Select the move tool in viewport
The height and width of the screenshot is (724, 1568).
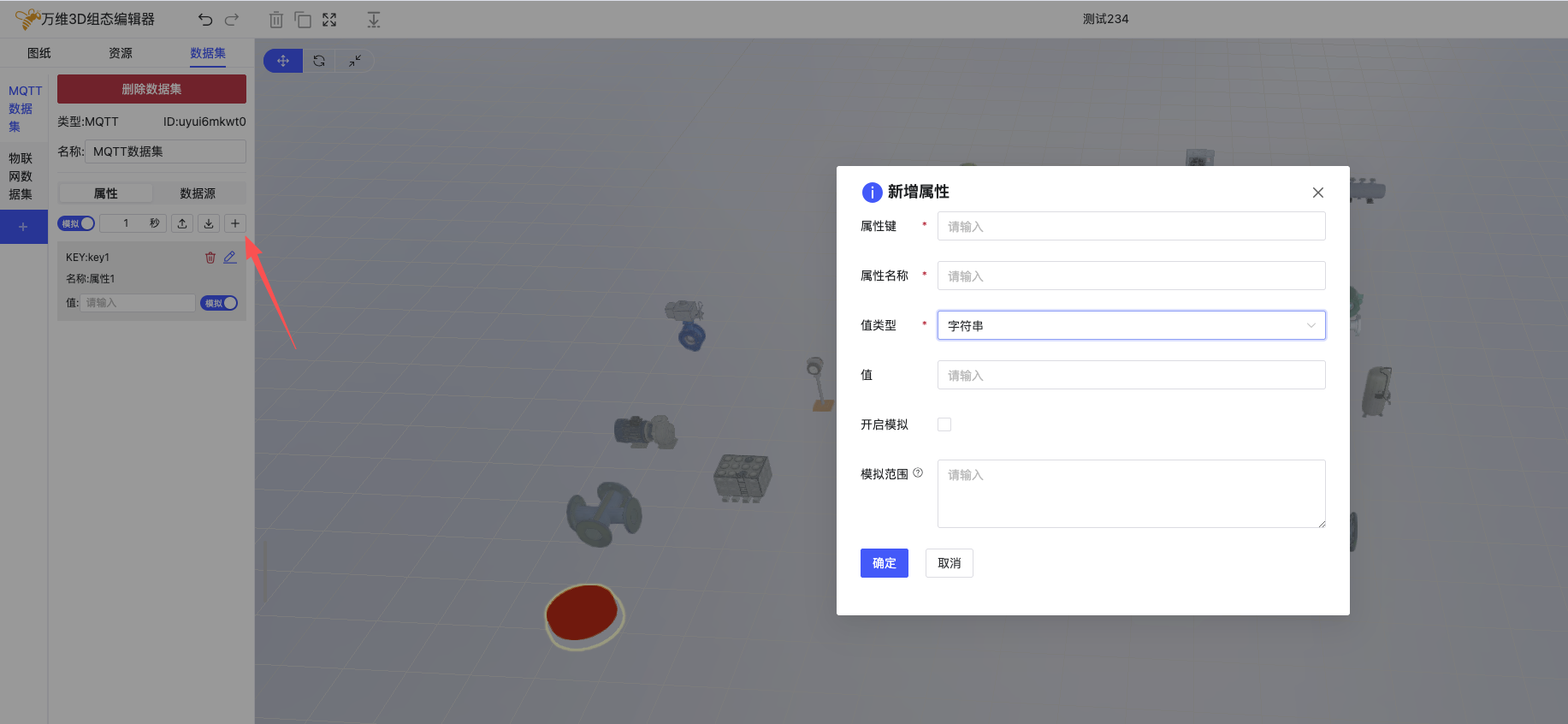pyautogui.click(x=283, y=61)
